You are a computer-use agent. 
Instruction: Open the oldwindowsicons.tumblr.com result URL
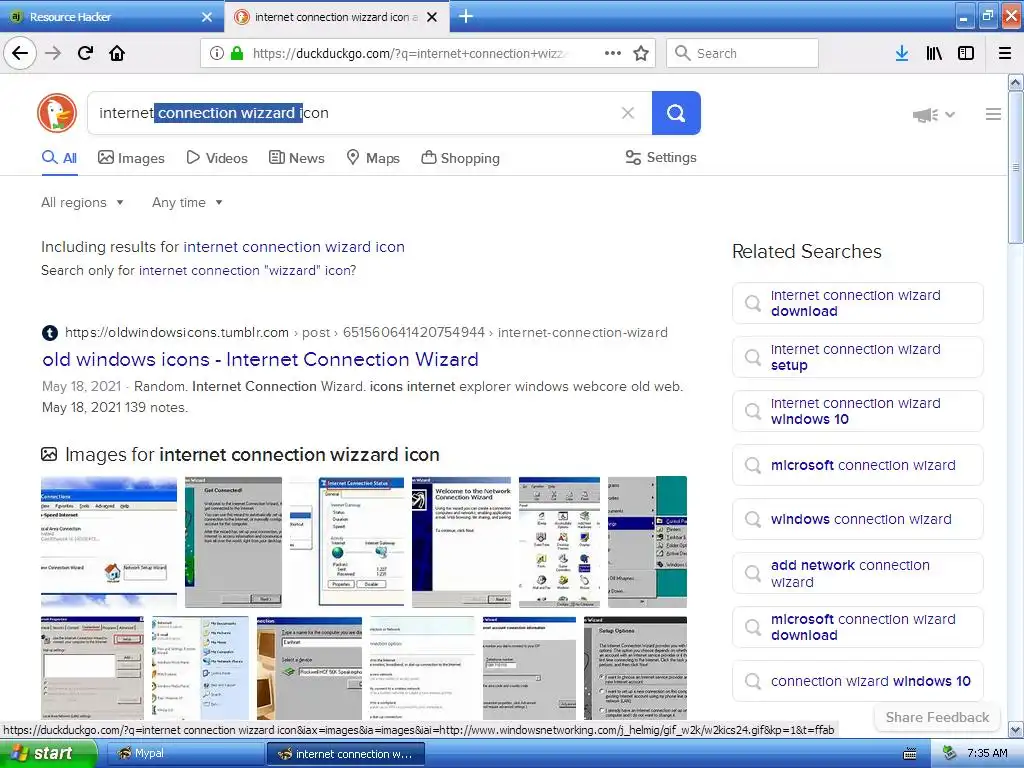point(366,332)
